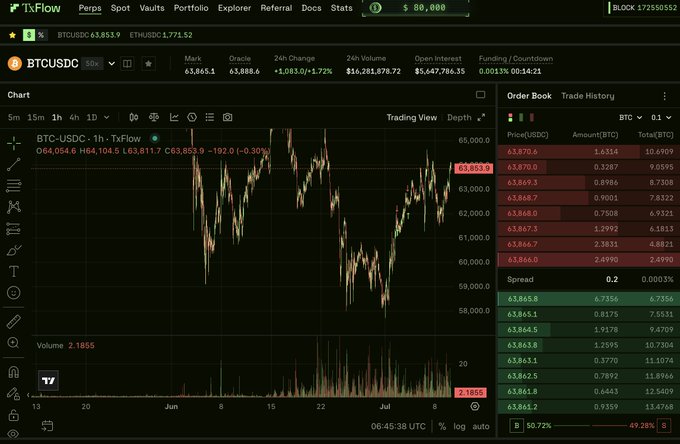Open Order Book options menu
This screenshot has width=680, height=444.
point(664,96)
